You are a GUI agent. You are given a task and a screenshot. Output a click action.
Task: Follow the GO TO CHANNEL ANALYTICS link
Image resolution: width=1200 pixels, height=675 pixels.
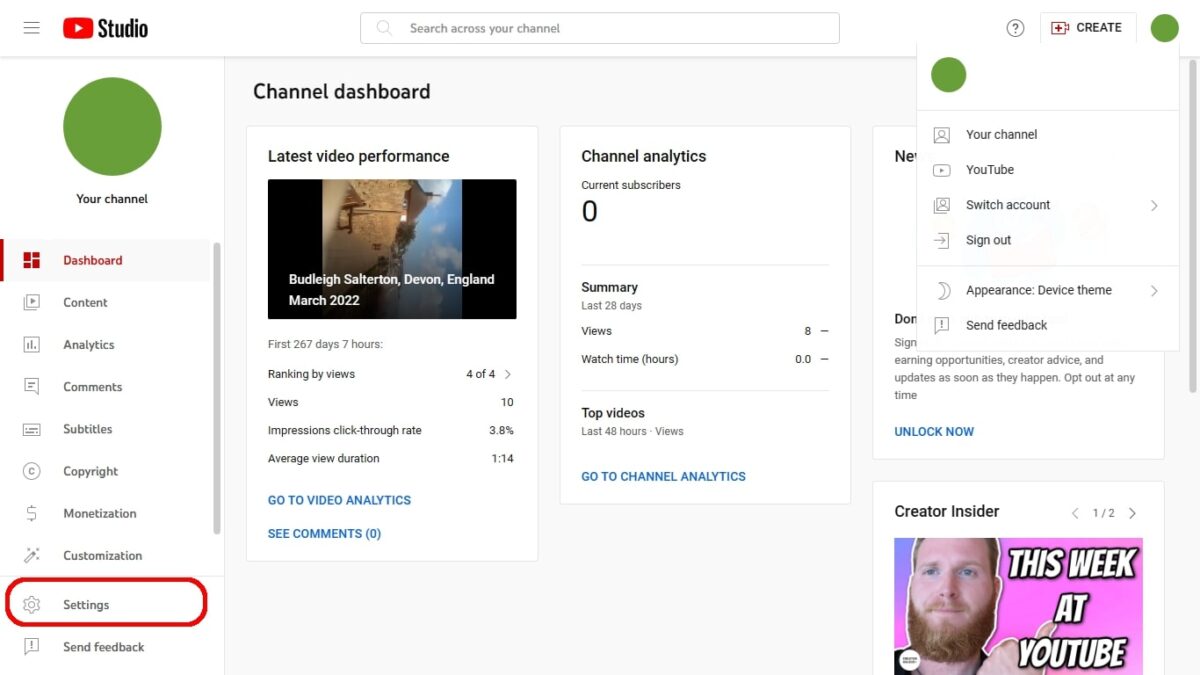click(663, 477)
